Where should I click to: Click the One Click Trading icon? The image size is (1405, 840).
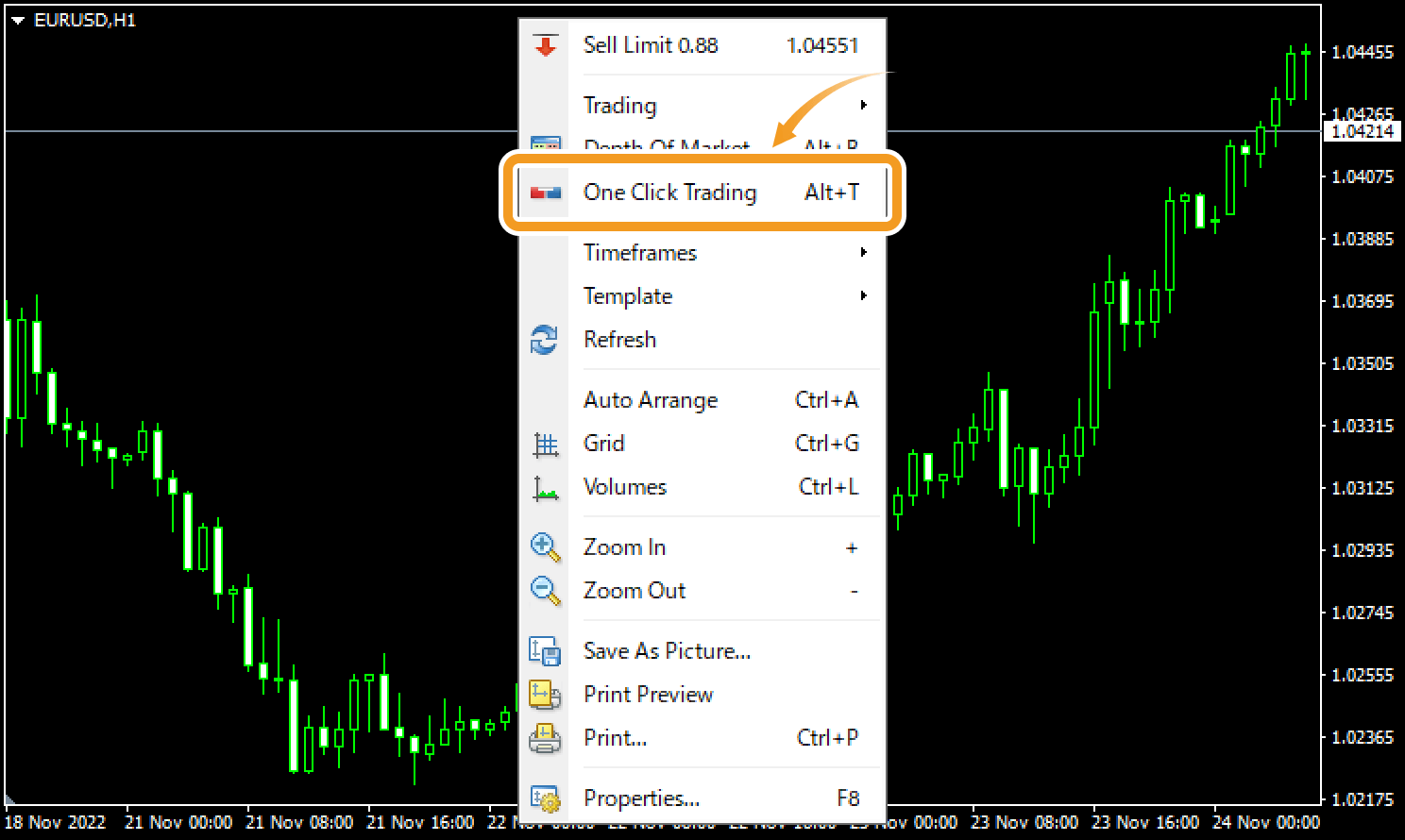coord(546,193)
